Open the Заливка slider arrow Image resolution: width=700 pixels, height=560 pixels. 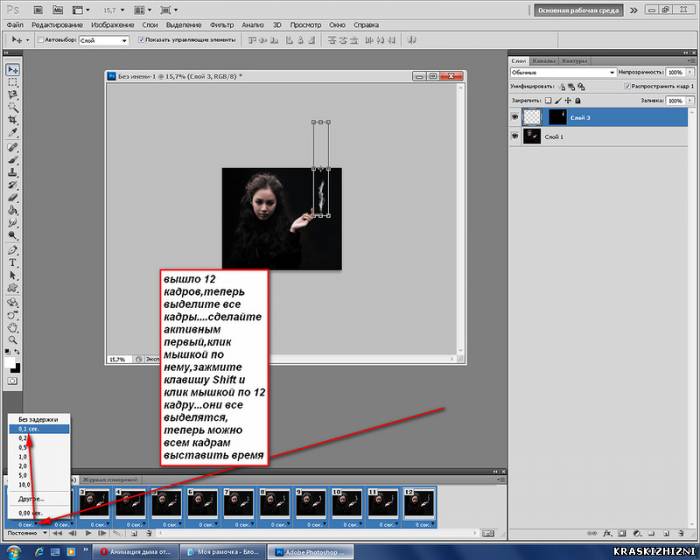690,101
